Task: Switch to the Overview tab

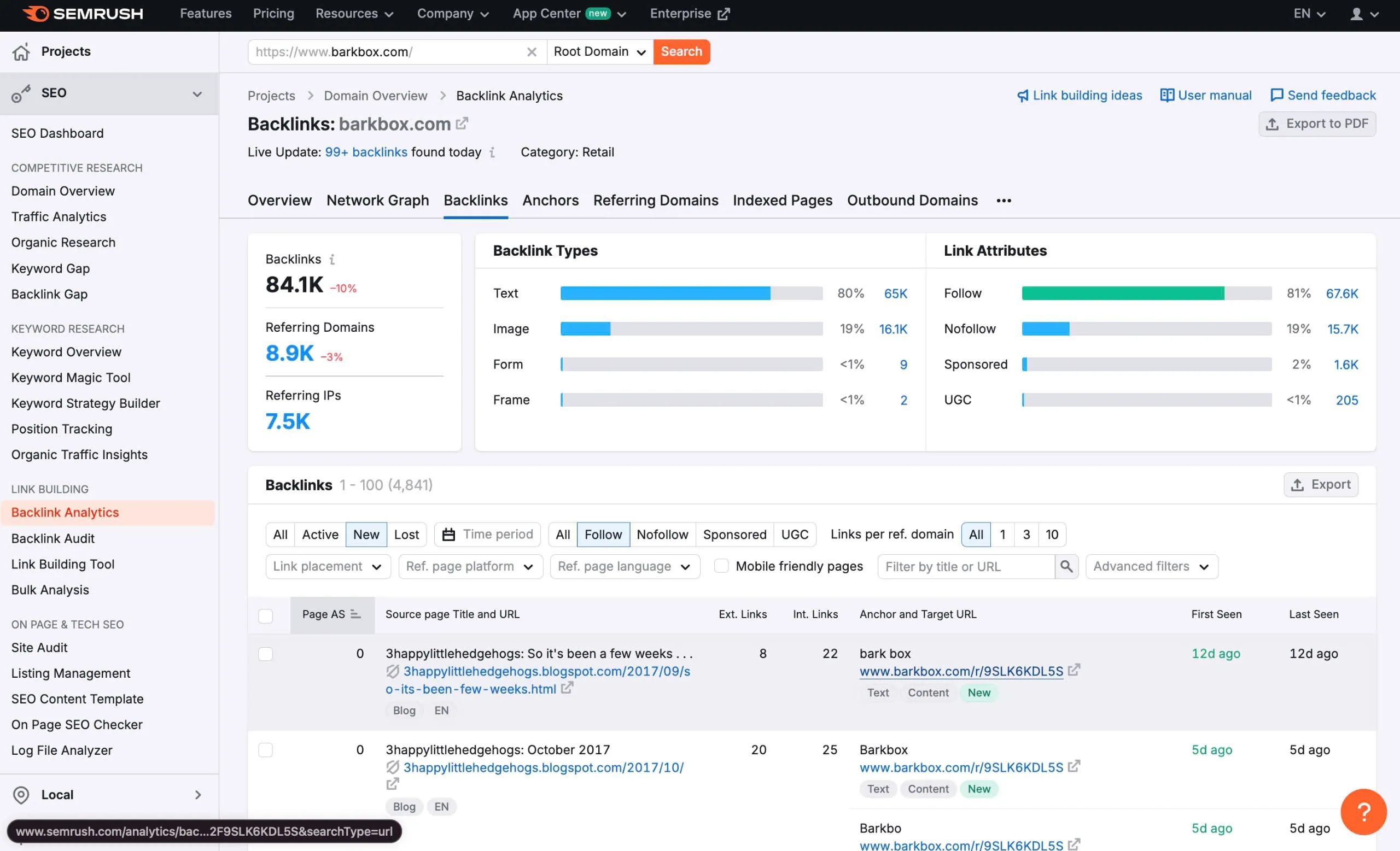Action: [x=279, y=201]
